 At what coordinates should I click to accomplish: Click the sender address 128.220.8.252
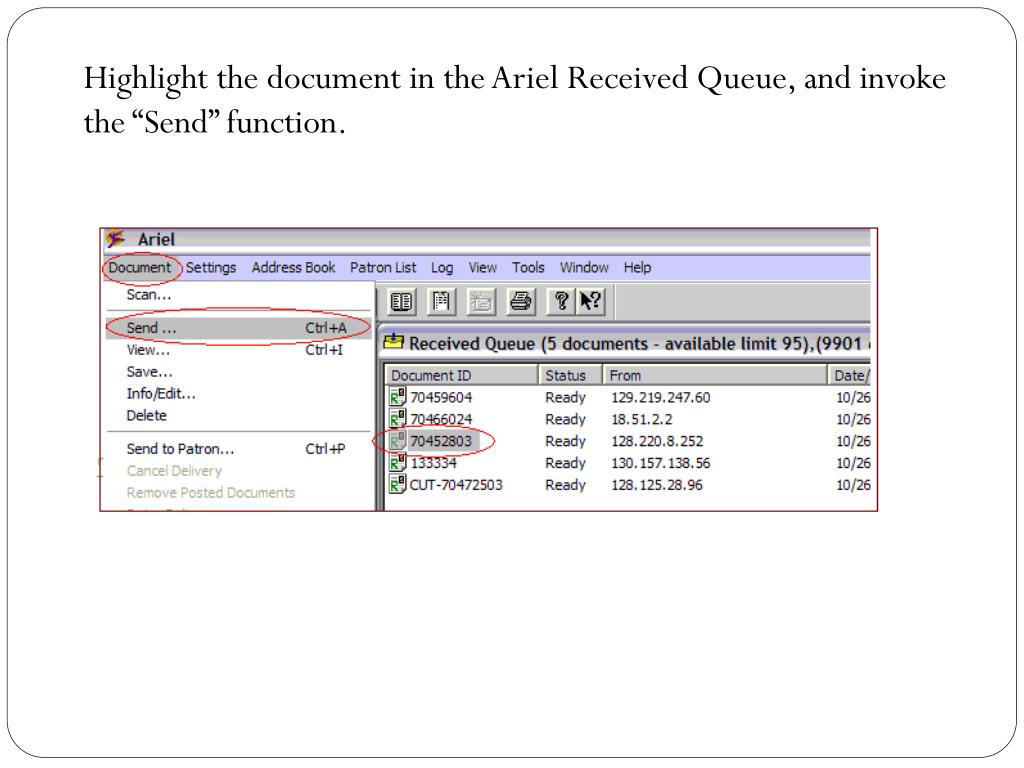click(657, 441)
